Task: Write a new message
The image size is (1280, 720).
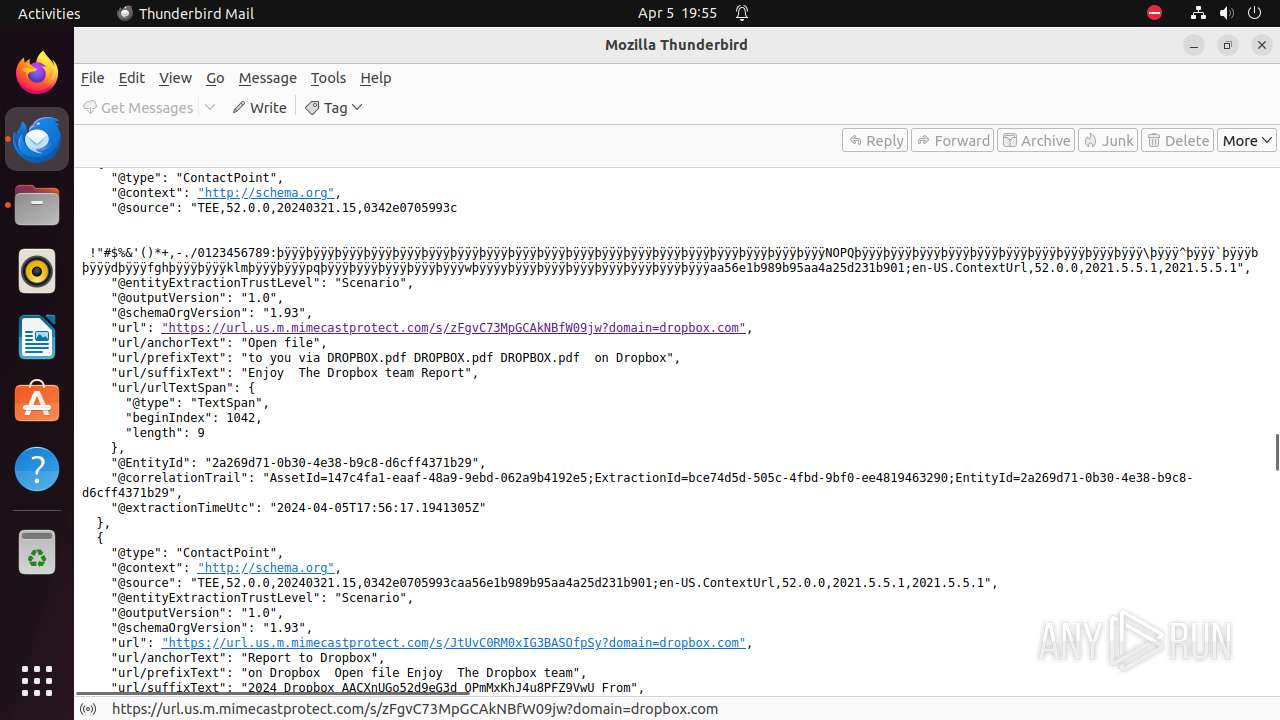Action: 259,107
